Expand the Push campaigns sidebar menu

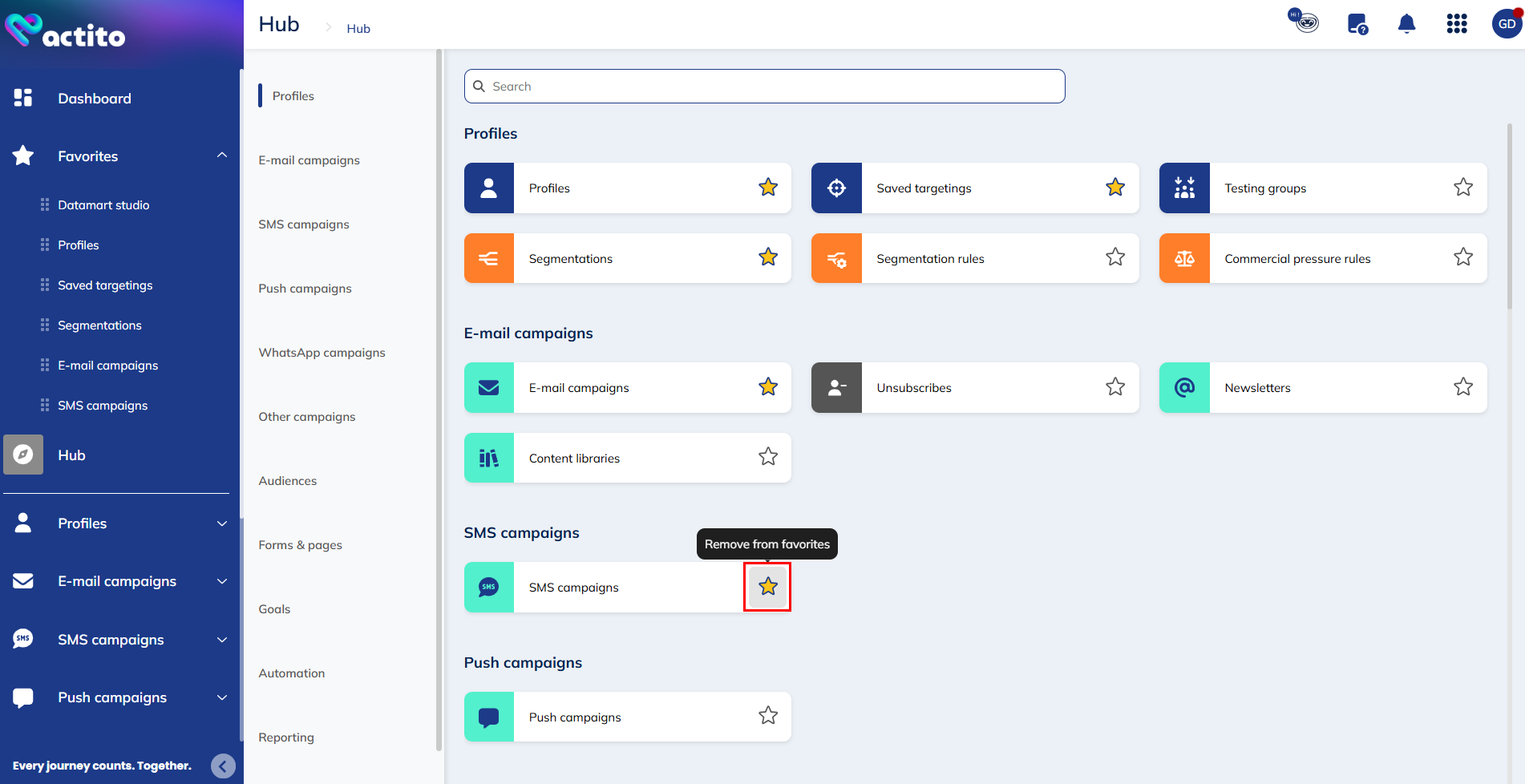(x=222, y=697)
